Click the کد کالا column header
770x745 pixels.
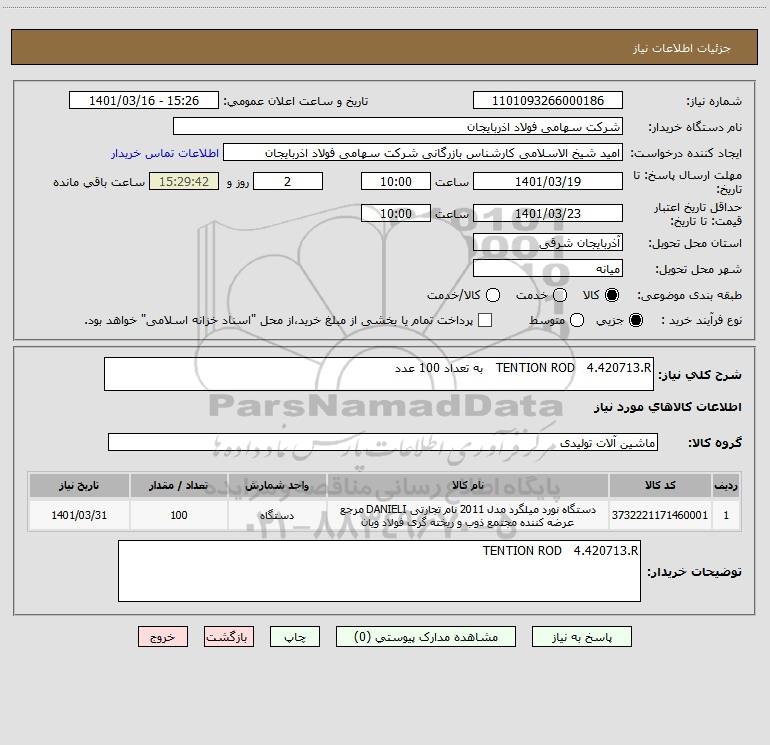(660, 486)
